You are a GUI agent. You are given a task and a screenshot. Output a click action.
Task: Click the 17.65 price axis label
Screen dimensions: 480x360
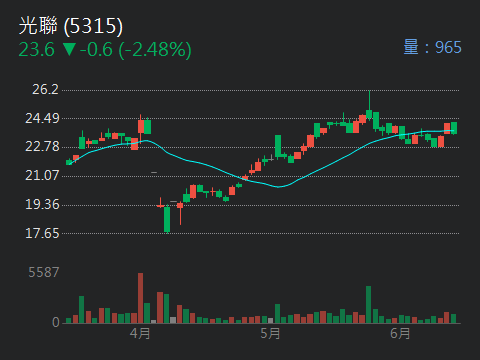(42, 233)
